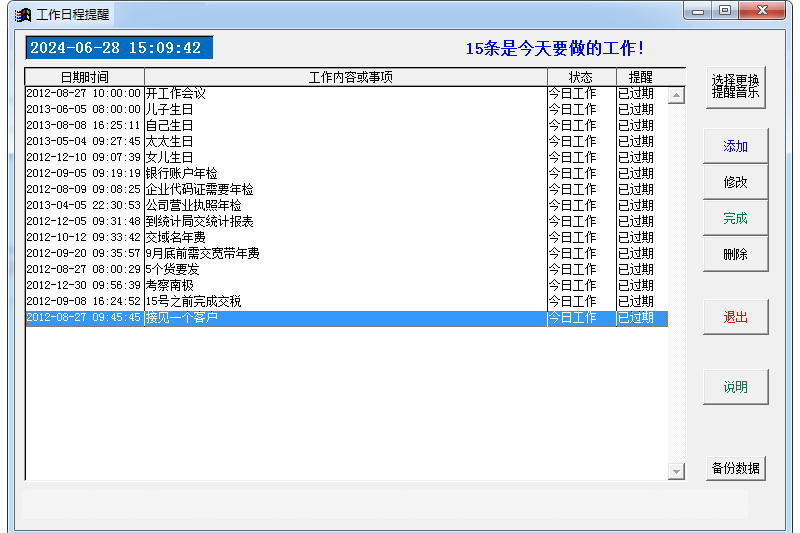Click 选择更换提醒音乐 button
This screenshot has width=800, height=533.
(735, 87)
